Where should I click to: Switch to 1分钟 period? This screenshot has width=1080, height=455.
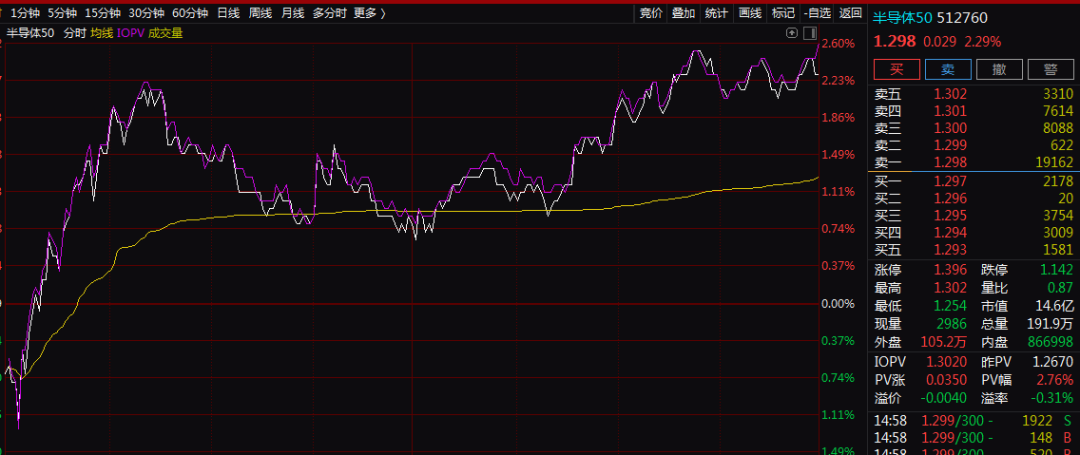point(25,12)
